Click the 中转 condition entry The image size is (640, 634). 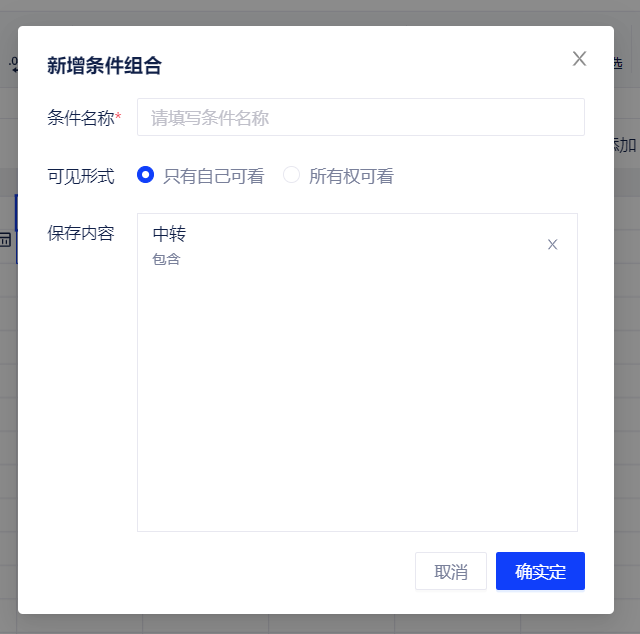pos(169,234)
